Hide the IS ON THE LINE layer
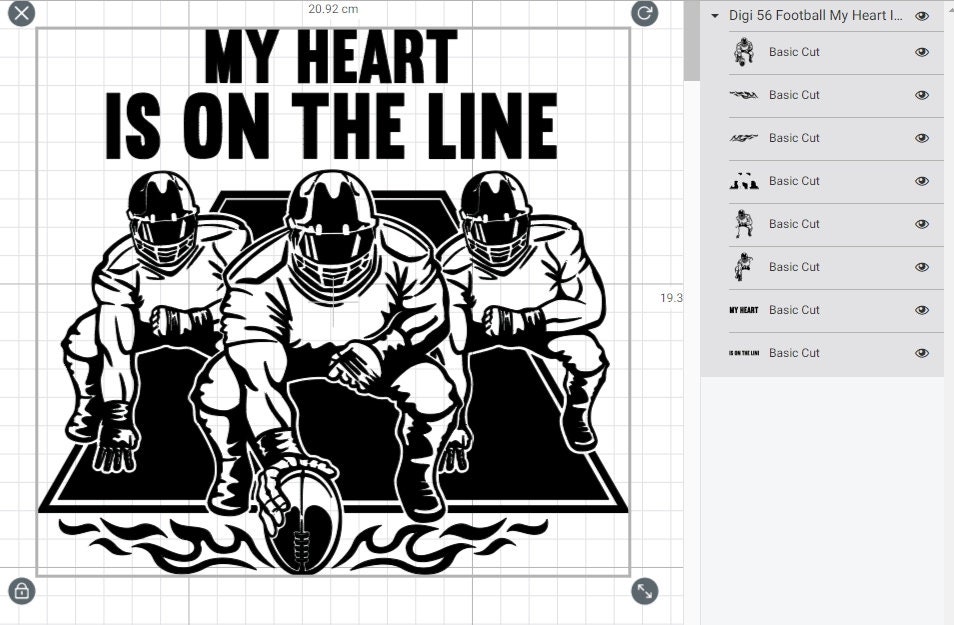The height and width of the screenshot is (625, 954). [x=922, y=352]
